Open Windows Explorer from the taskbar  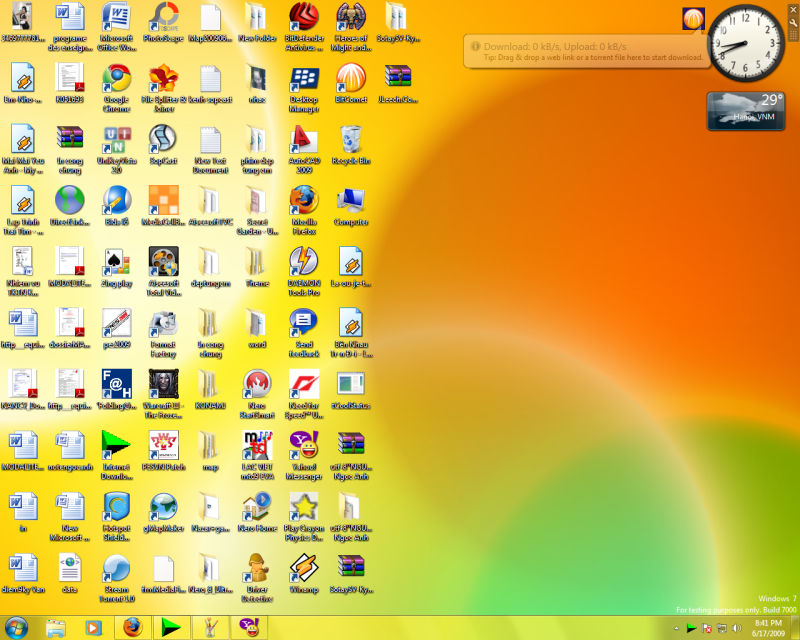tap(56, 627)
